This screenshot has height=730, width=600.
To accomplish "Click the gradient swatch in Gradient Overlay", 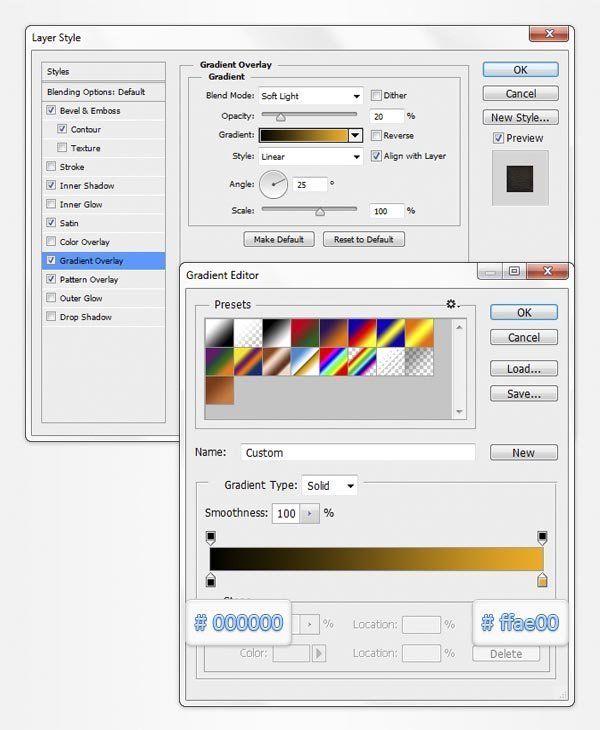I will click(x=303, y=135).
